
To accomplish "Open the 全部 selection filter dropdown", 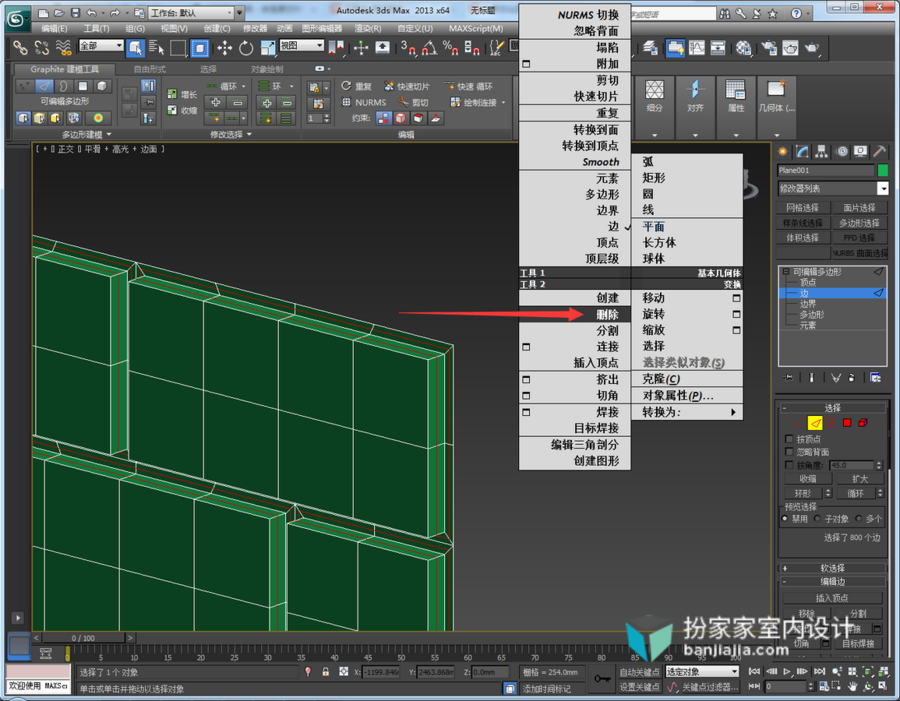I will coord(101,45).
